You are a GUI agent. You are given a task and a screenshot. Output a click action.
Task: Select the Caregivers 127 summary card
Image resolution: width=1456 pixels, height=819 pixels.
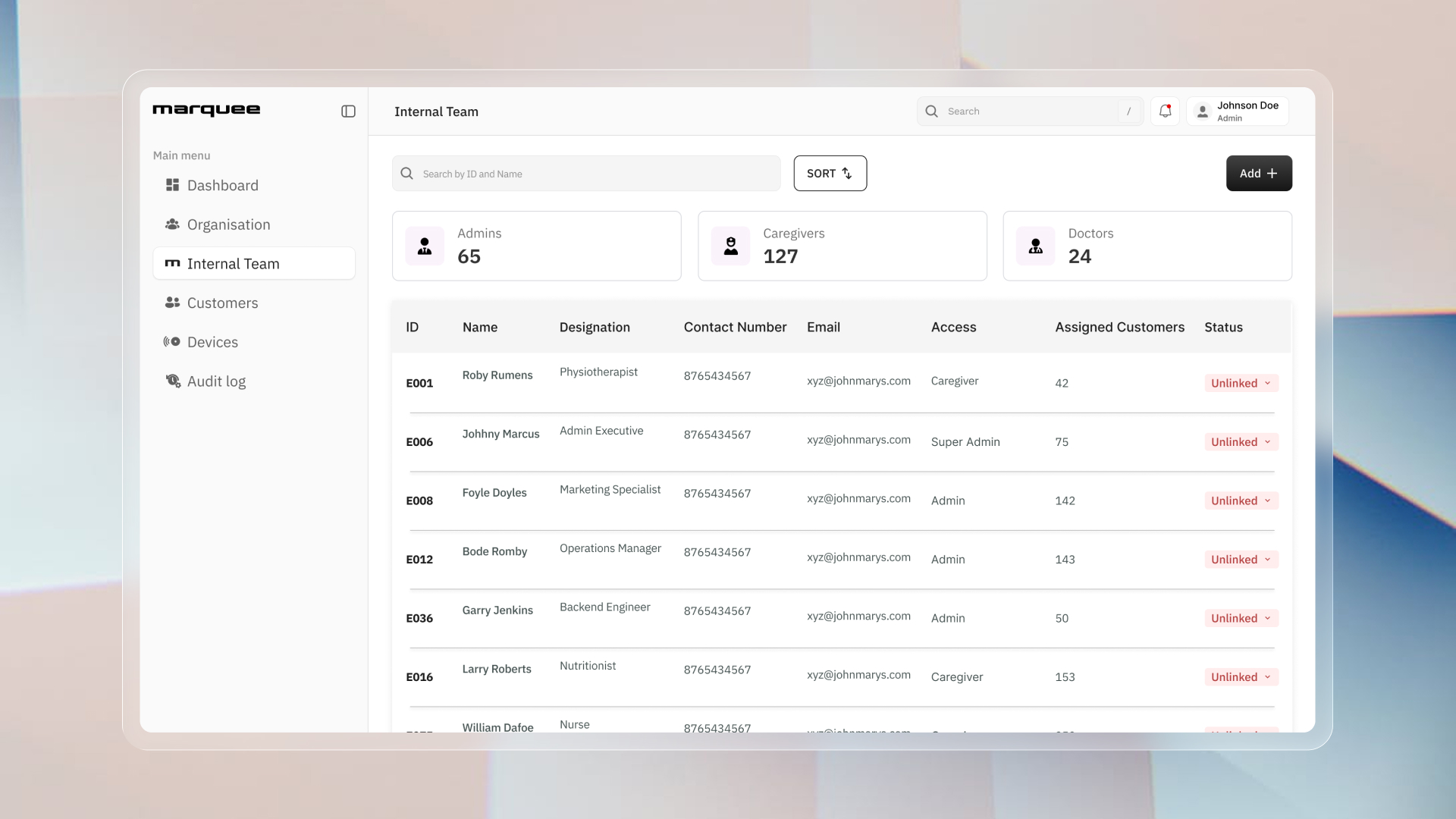pos(842,246)
